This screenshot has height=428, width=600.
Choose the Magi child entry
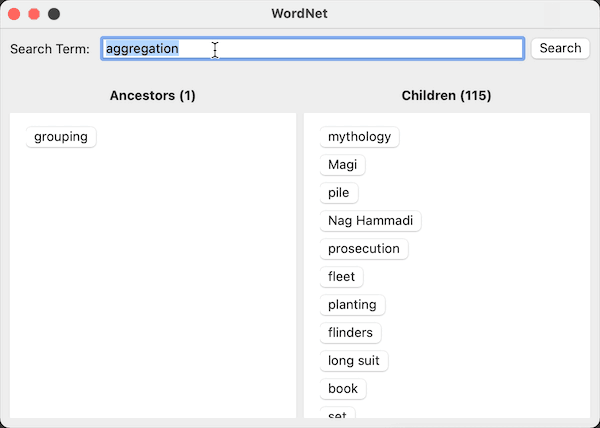(x=342, y=165)
